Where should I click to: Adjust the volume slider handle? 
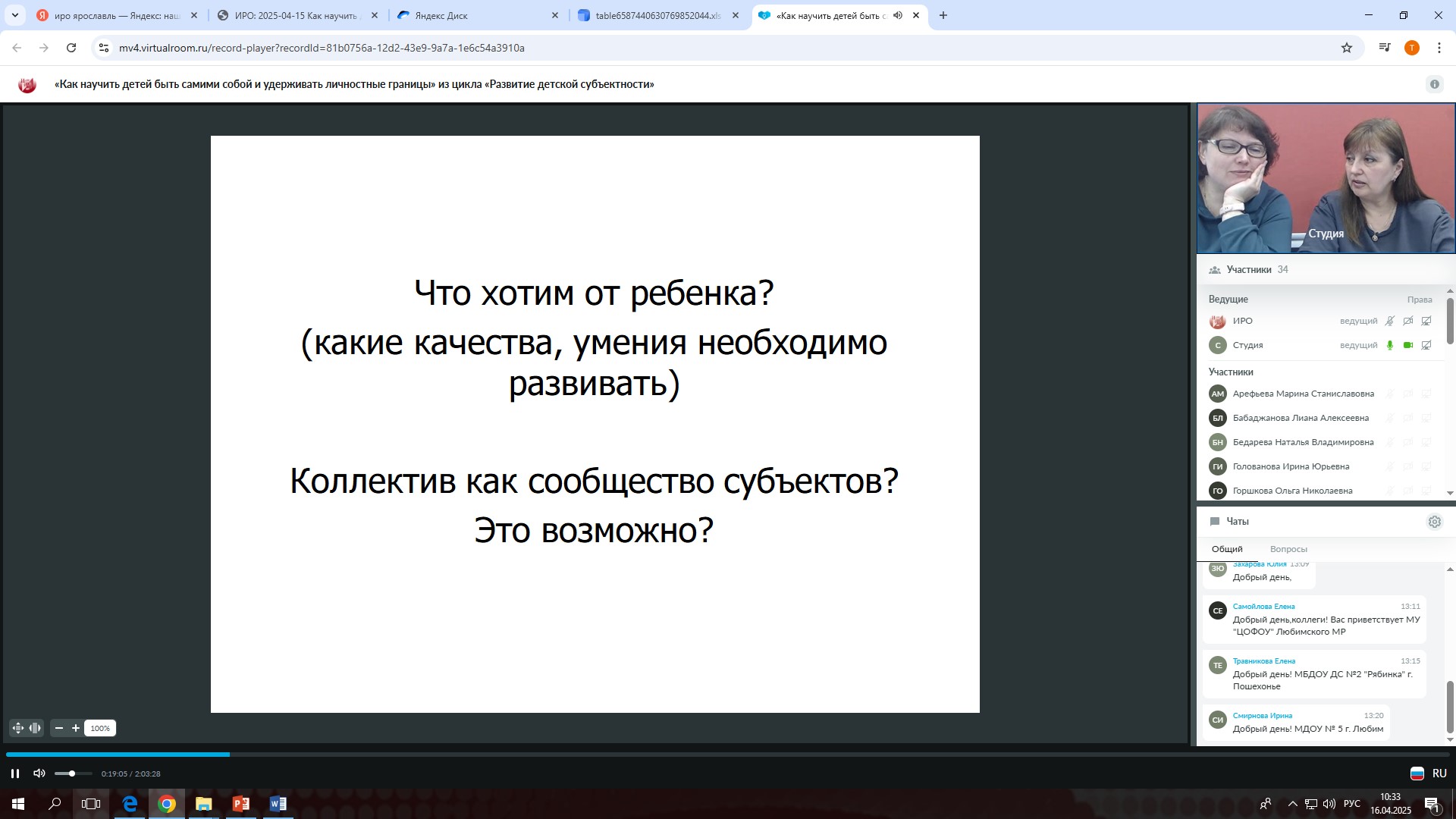(72, 773)
